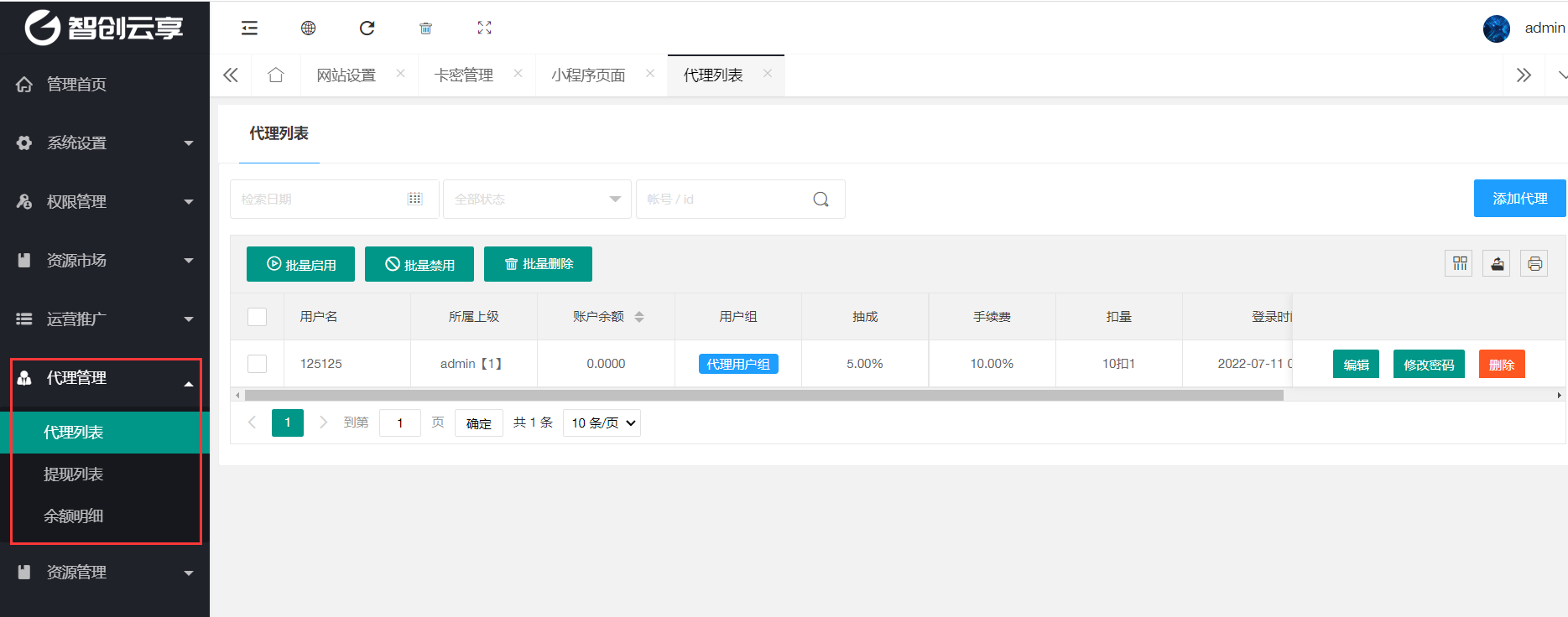Screen dimensions: 1568x617
Task: Open the column filter grid icon
Action: 1460,263
